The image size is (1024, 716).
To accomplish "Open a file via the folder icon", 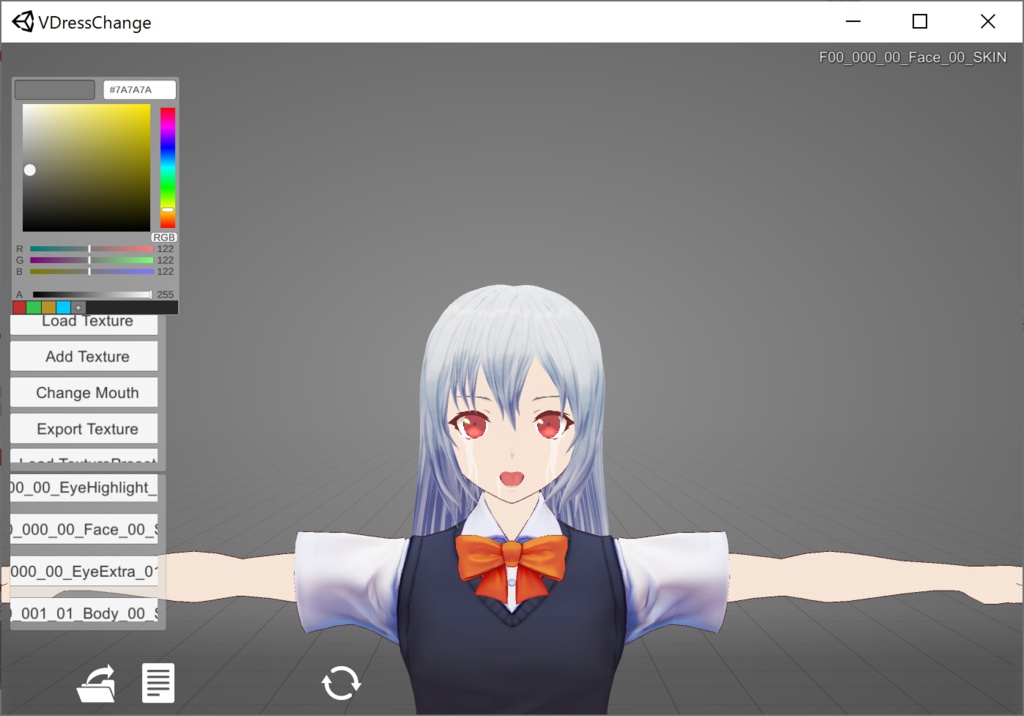I will [x=95, y=683].
